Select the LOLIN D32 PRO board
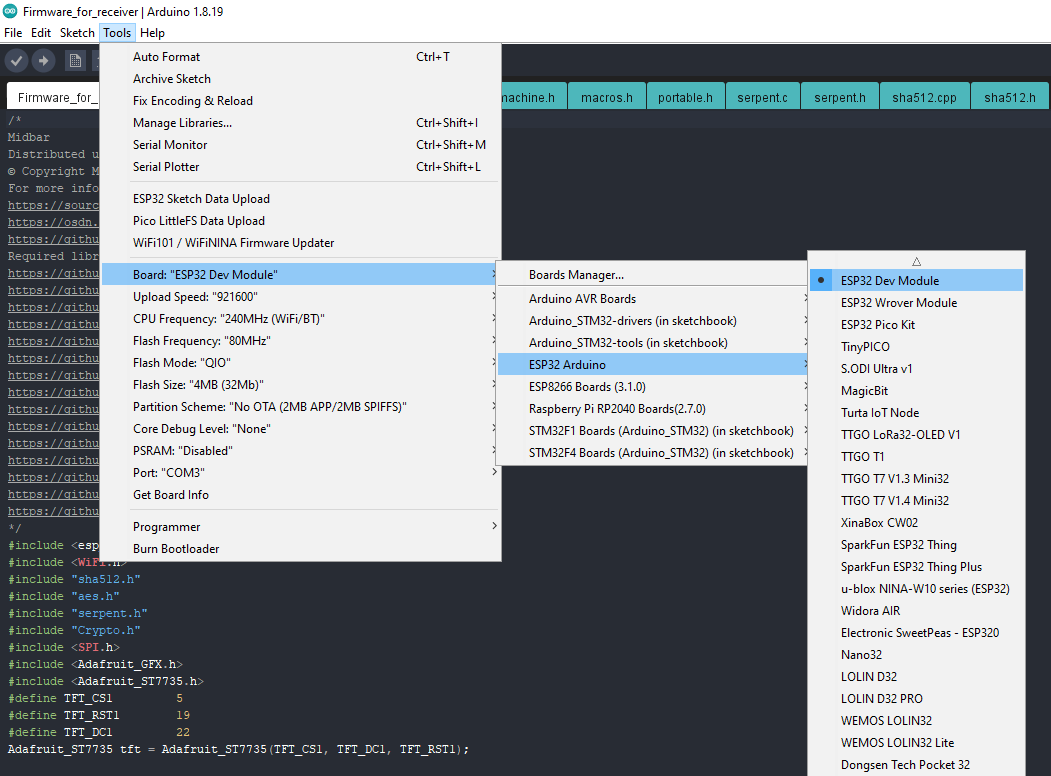Screen dimensions: 1051x776 [x=916, y=699]
